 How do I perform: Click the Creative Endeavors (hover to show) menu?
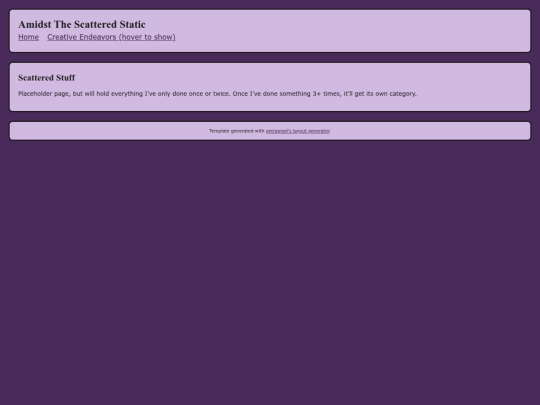click(x=111, y=37)
